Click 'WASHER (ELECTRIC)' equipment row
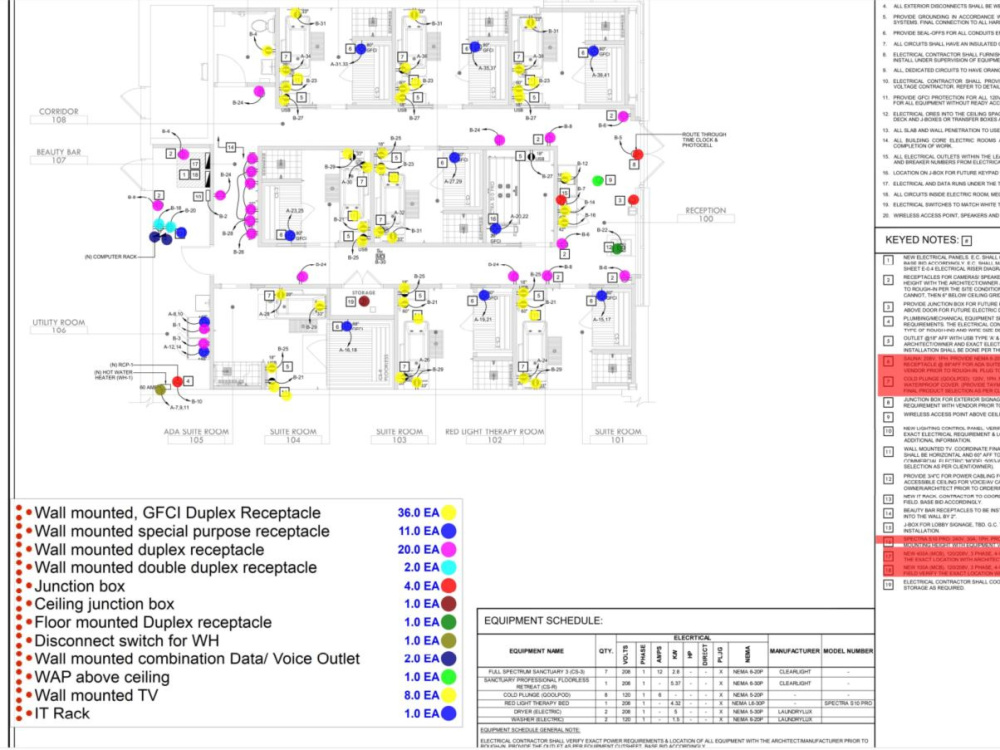The width and height of the screenshot is (1000, 750). point(676,719)
